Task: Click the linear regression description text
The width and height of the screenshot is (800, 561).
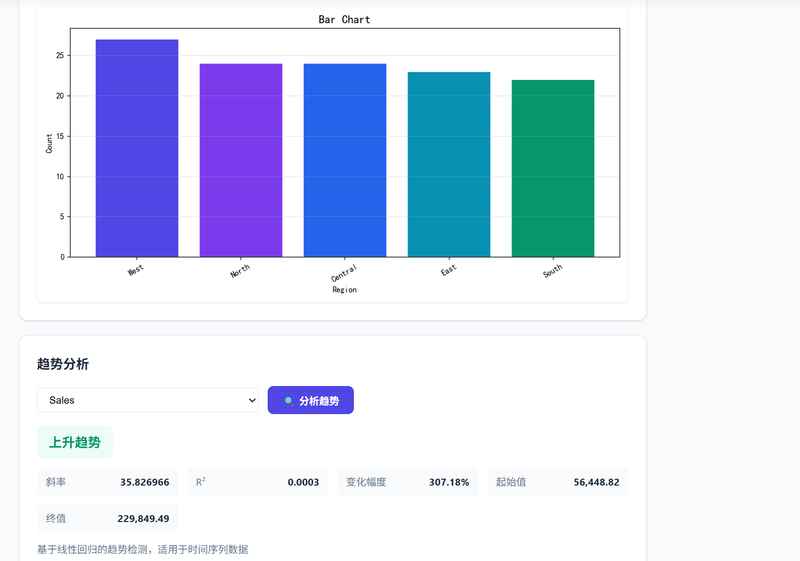Action: coord(143,549)
